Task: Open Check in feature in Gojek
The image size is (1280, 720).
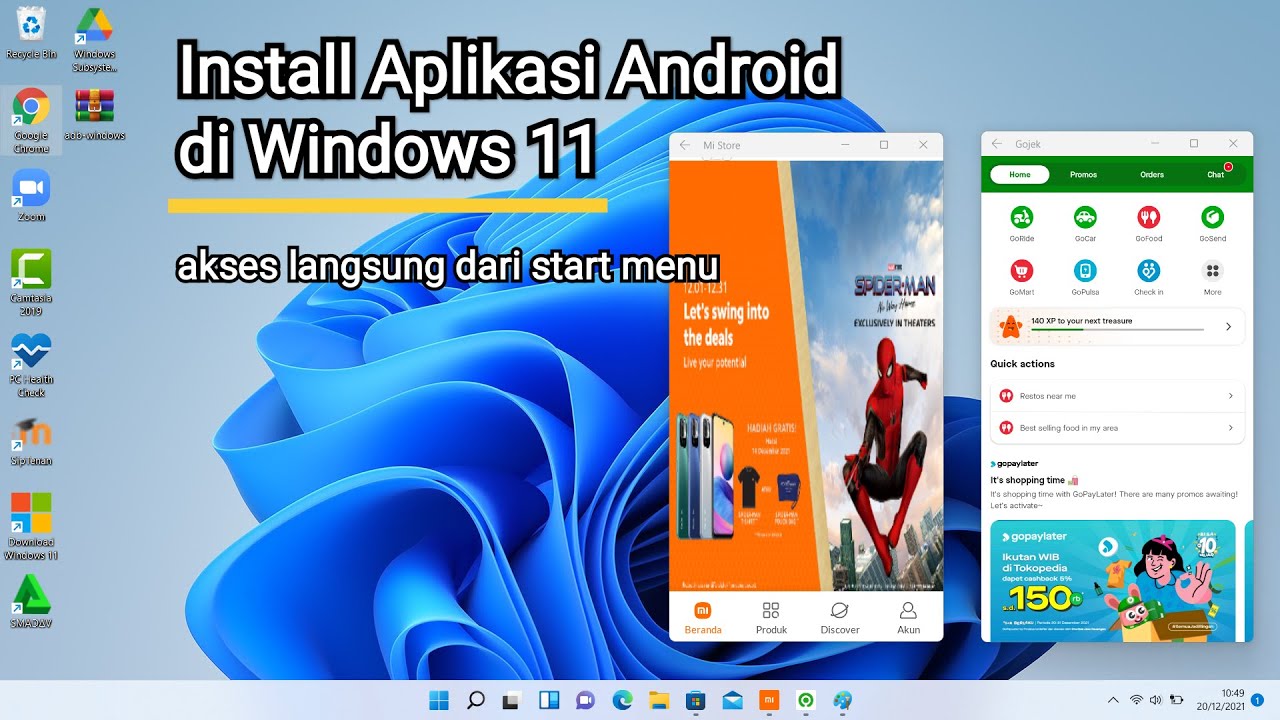Action: point(1148,276)
